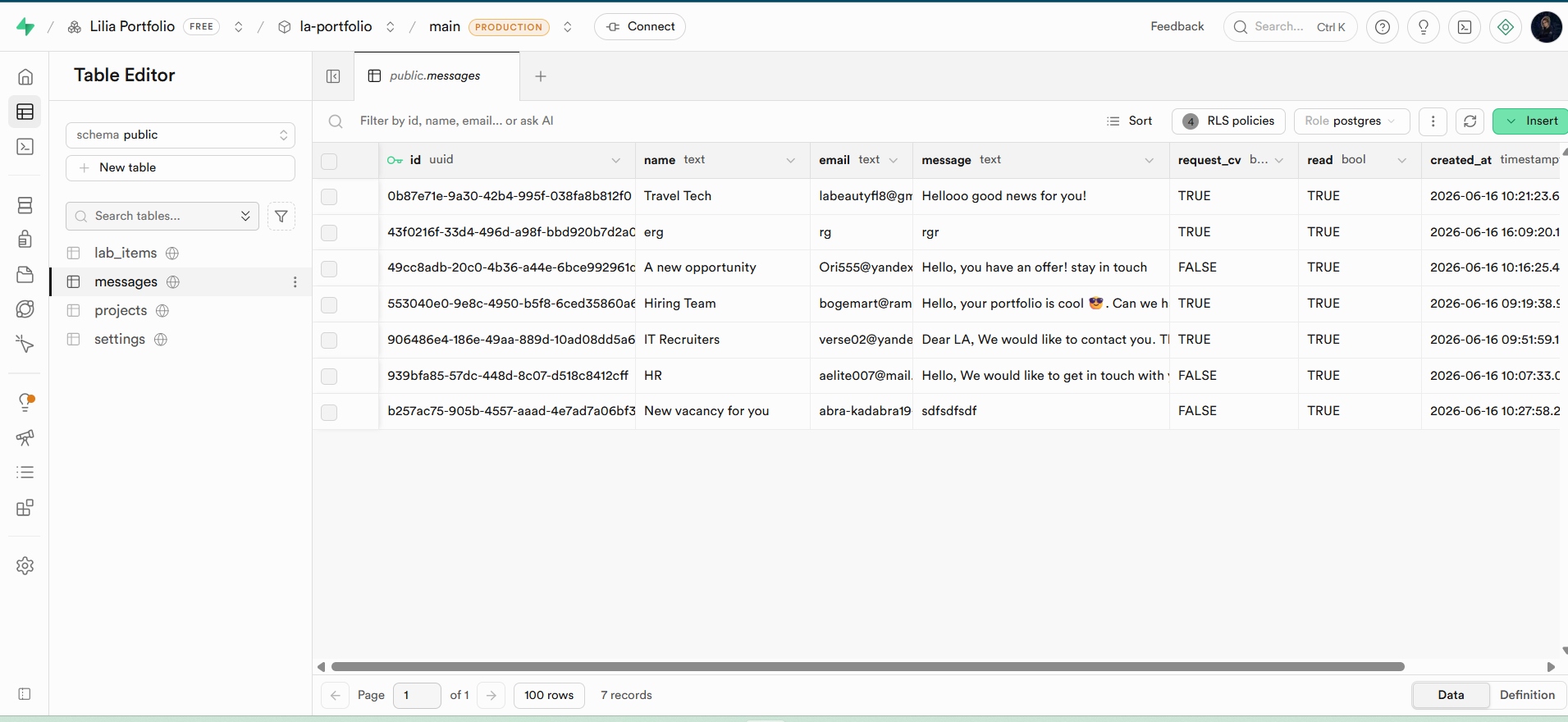Refresh the table data
Image resolution: width=1568 pixels, height=722 pixels.
point(1470,121)
